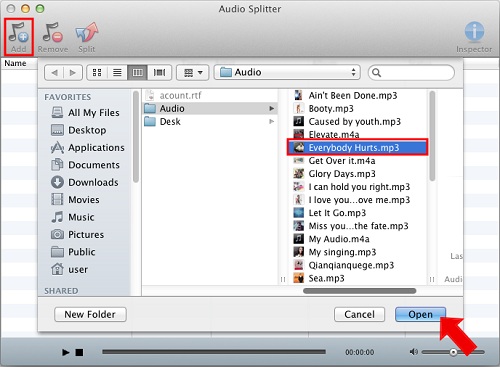
Task: Go forward with the right navigation arrow
Action: [73, 72]
